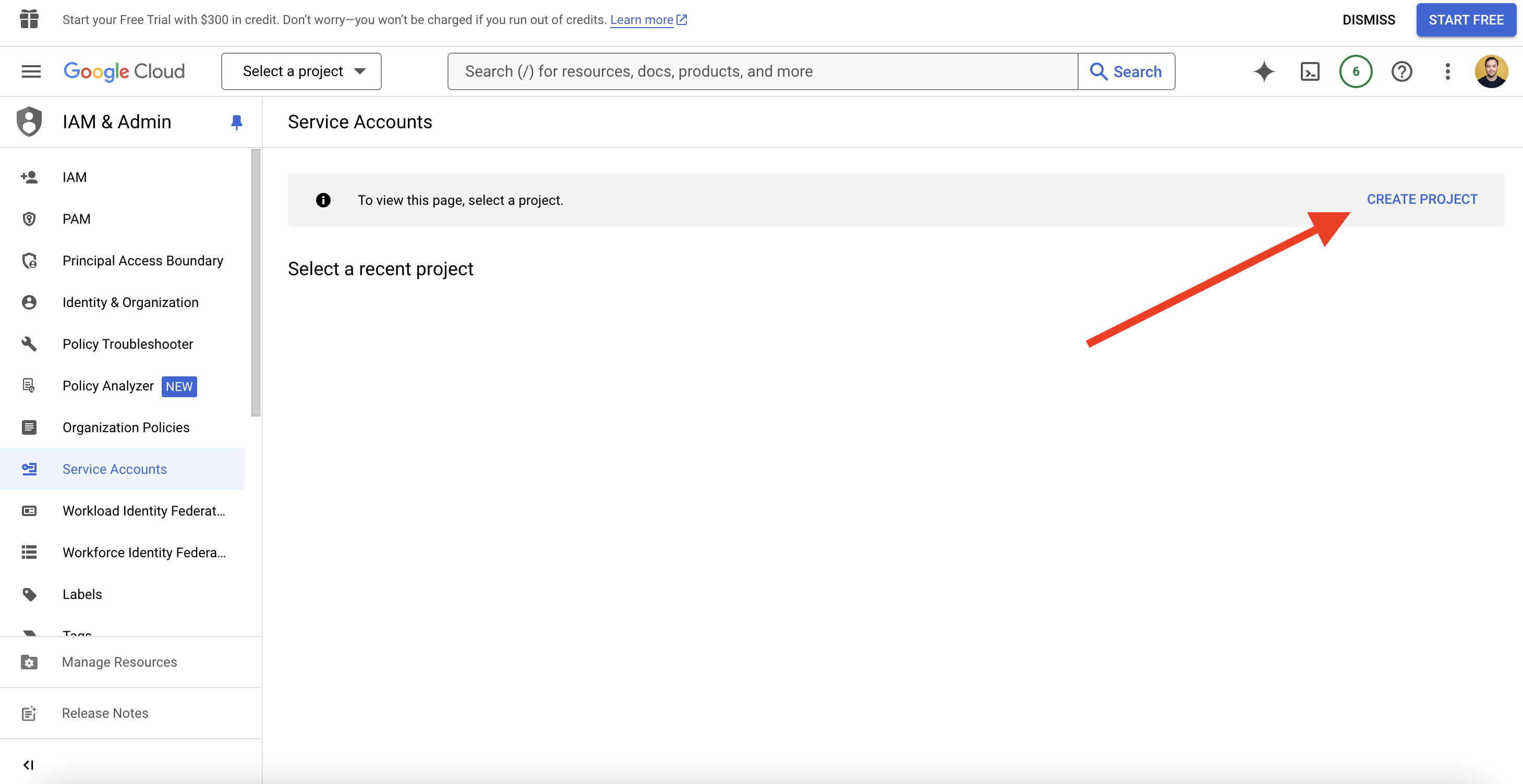Activate the Cloud Shell terminal icon

tap(1310, 71)
